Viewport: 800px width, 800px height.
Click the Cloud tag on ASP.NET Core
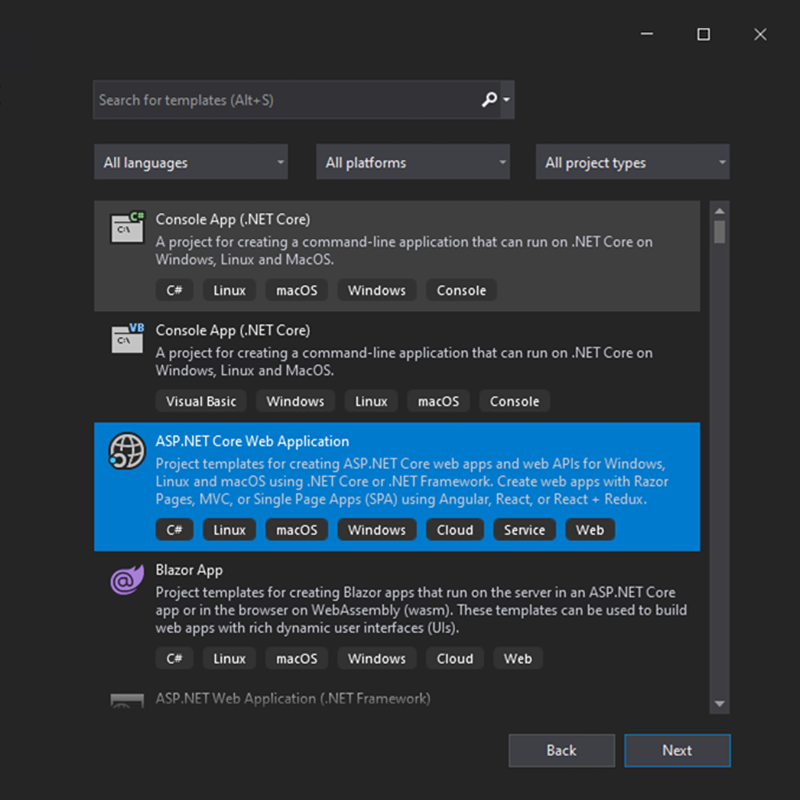pos(455,530)
